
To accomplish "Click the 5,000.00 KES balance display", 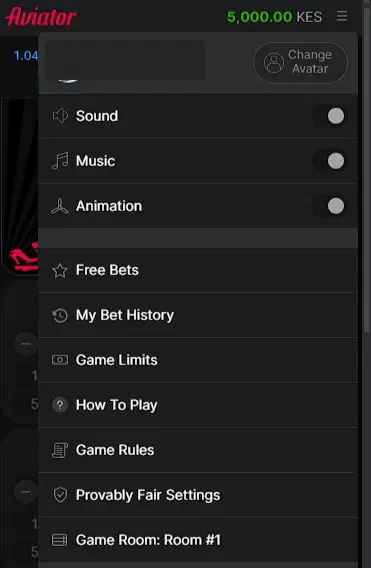I will click(x=274, y=17).
